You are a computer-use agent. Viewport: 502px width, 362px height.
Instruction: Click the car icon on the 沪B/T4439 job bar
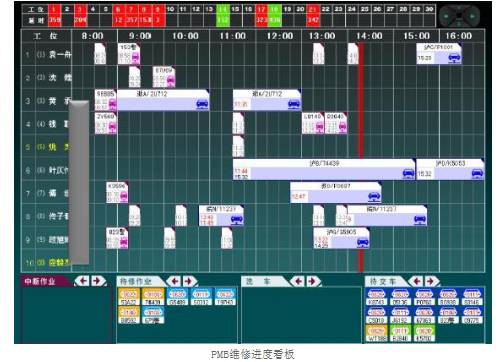point(408,173)
